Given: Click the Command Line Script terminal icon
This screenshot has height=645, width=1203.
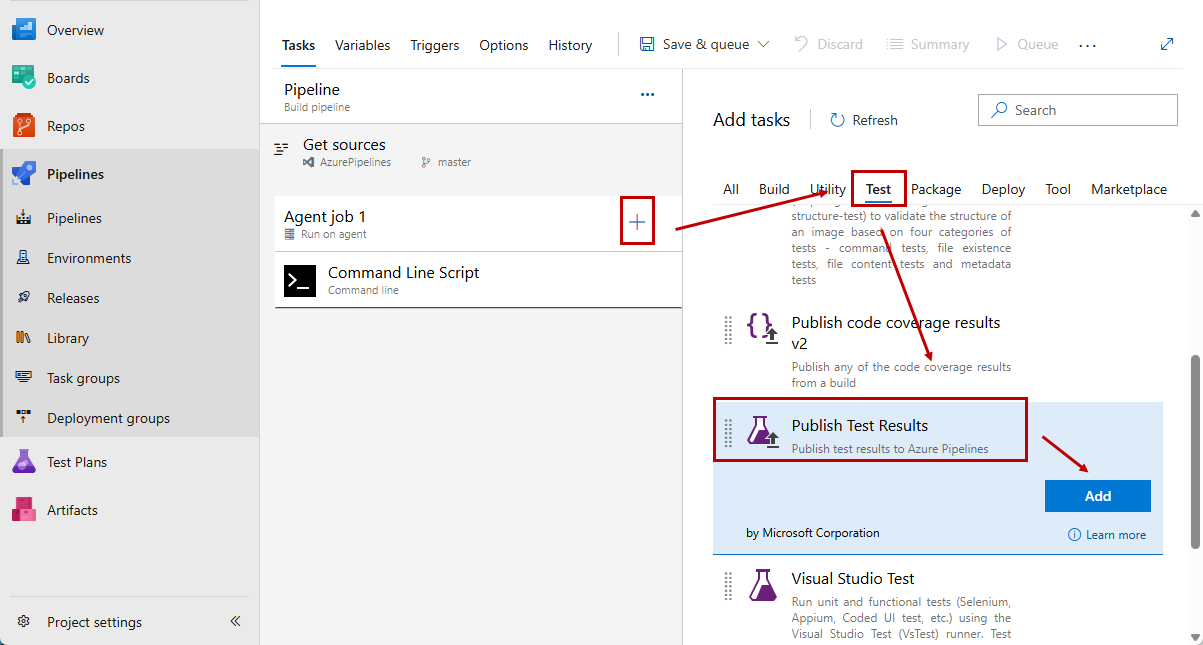Looking at the screenshot, I should click(x=300, y=281).
